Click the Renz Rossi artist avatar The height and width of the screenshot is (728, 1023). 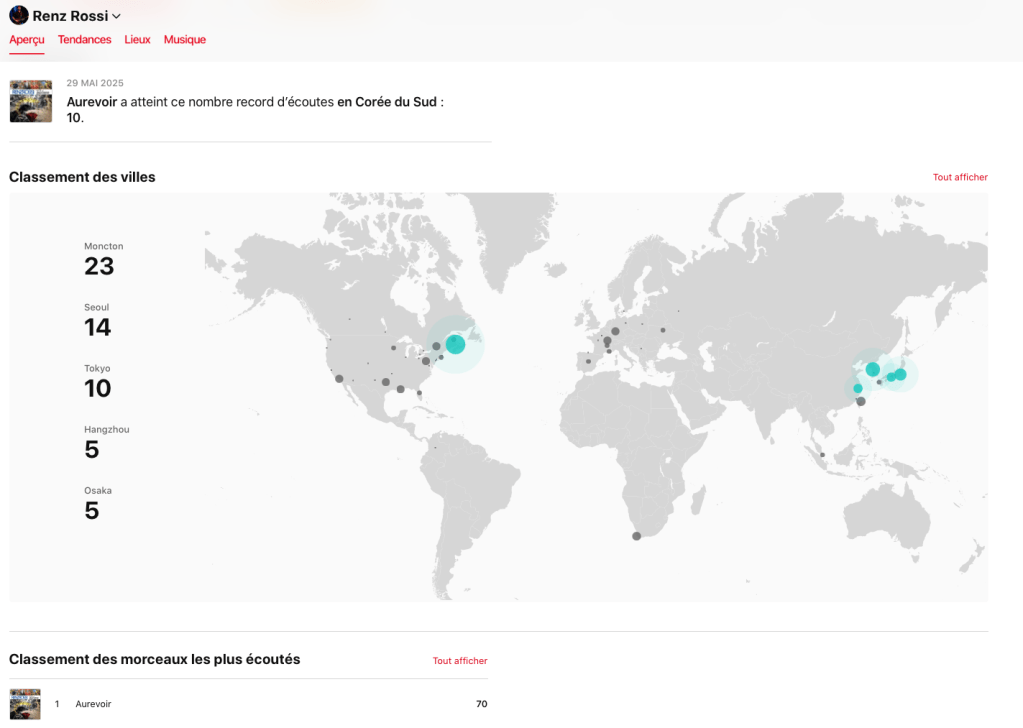pos(19,15)
